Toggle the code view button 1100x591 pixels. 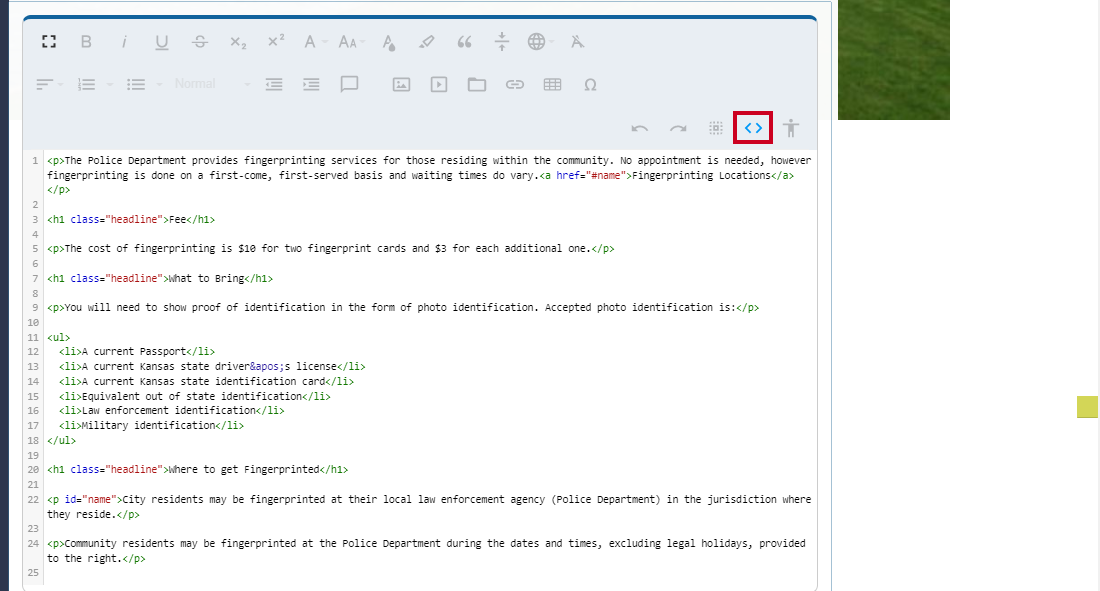[753, 128]
